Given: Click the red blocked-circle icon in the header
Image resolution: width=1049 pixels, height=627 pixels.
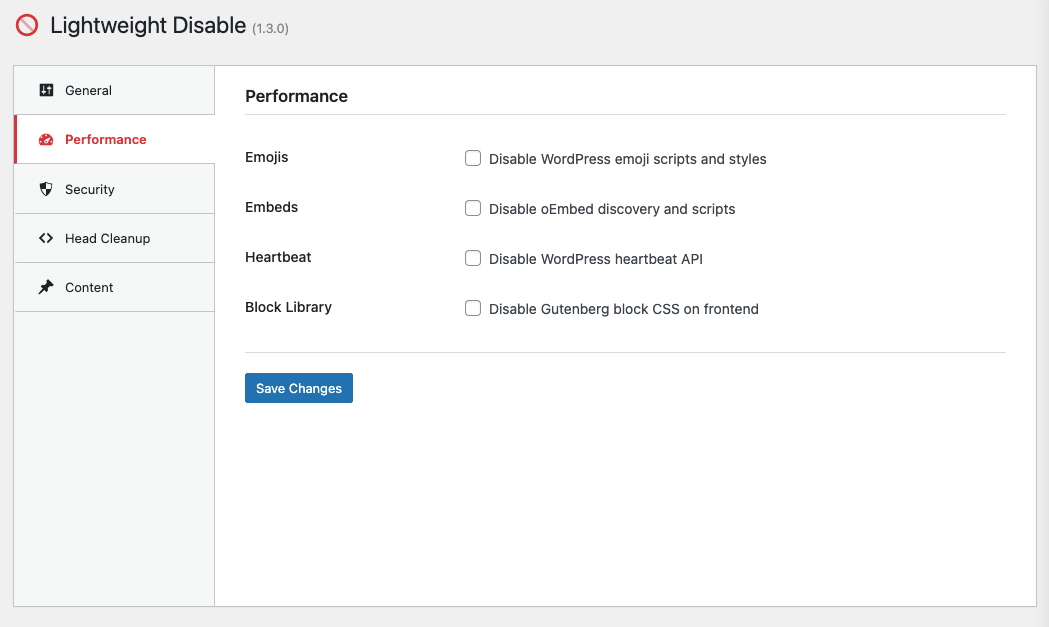Looking at the screenshot, I should (26, 25).
